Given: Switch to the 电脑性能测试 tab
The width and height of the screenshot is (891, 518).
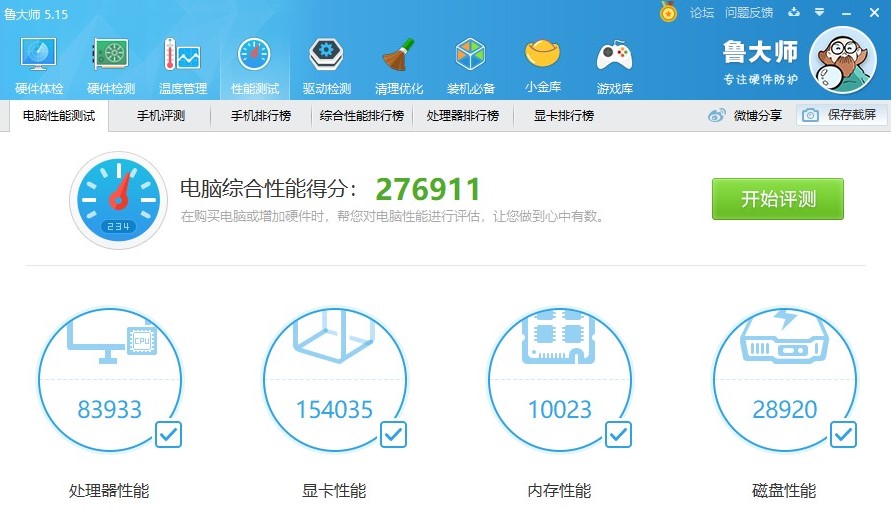Looking at the screenshot, I should coord(59,116).
